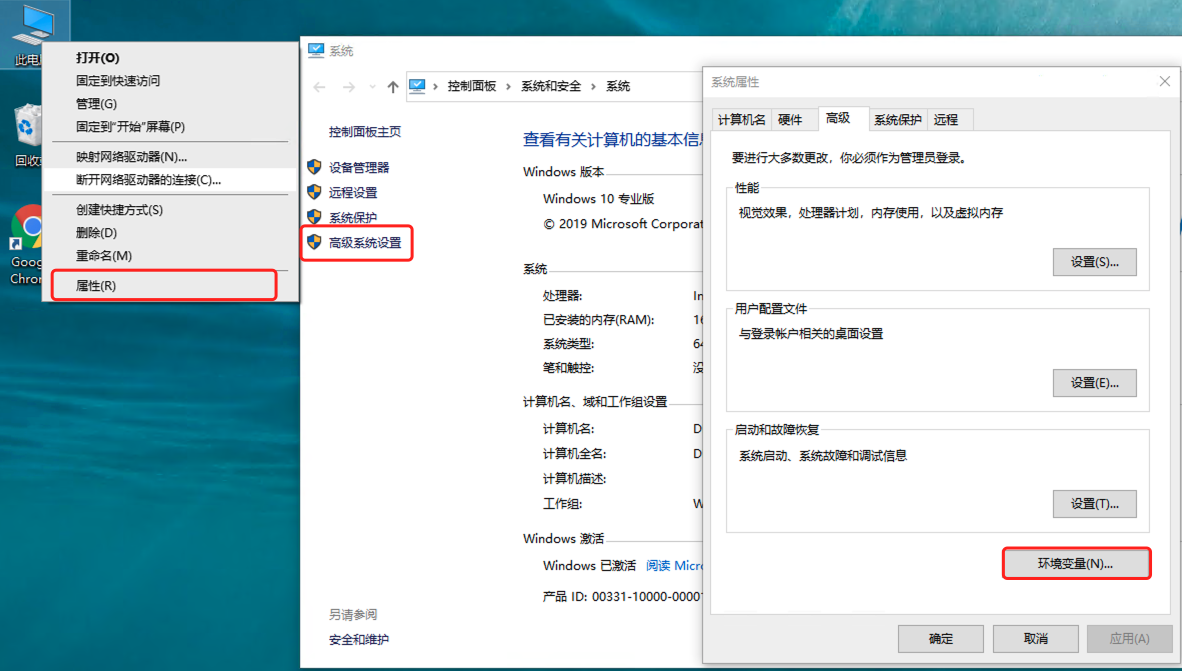Image resolution: width=1182 pixels, height=671 pixels.
Task: Click the 此电脑 desktop icon
Action: point(28,30)
